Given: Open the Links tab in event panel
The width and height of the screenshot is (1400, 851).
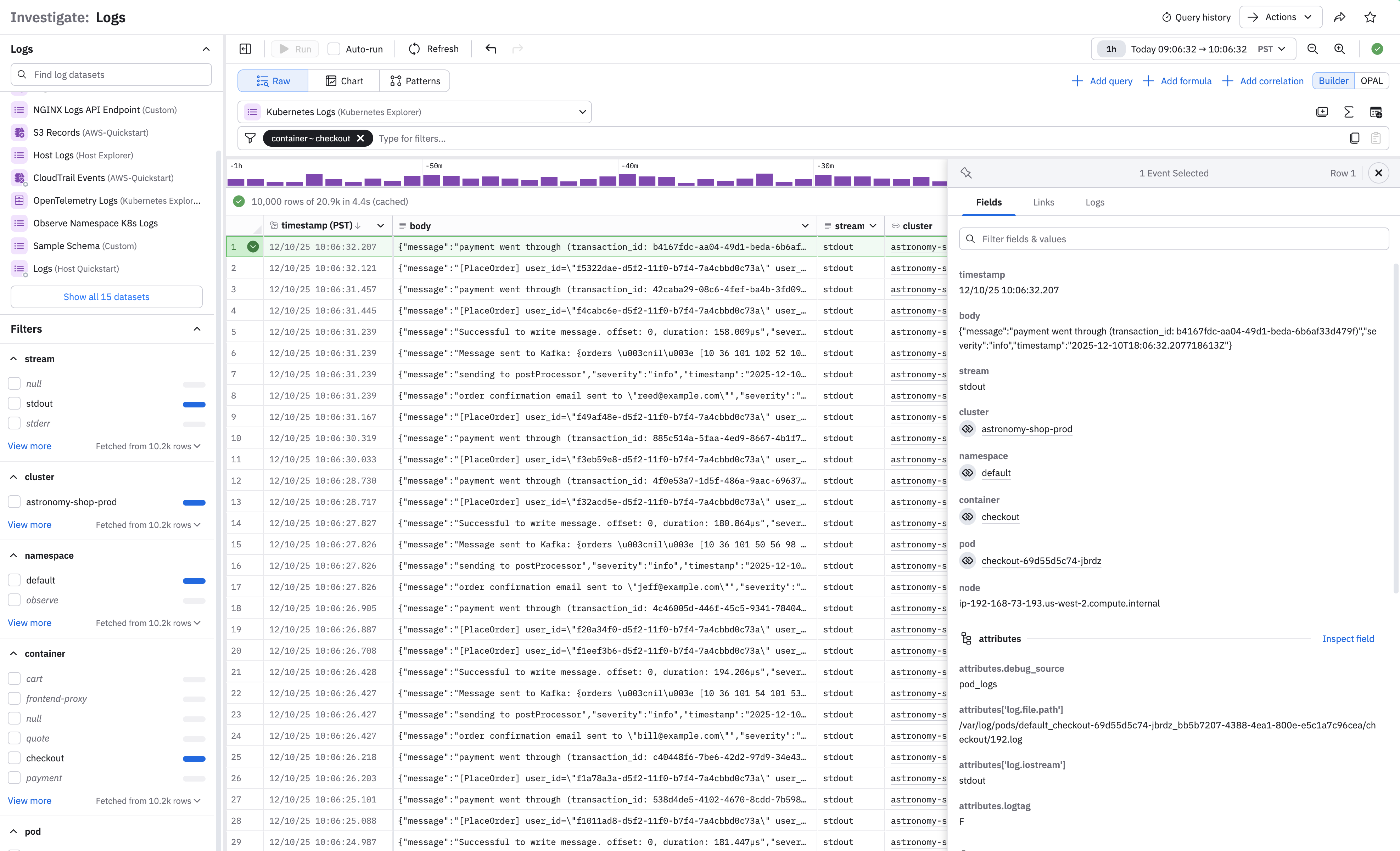Looking at the screenshot, I should 1043,202.
